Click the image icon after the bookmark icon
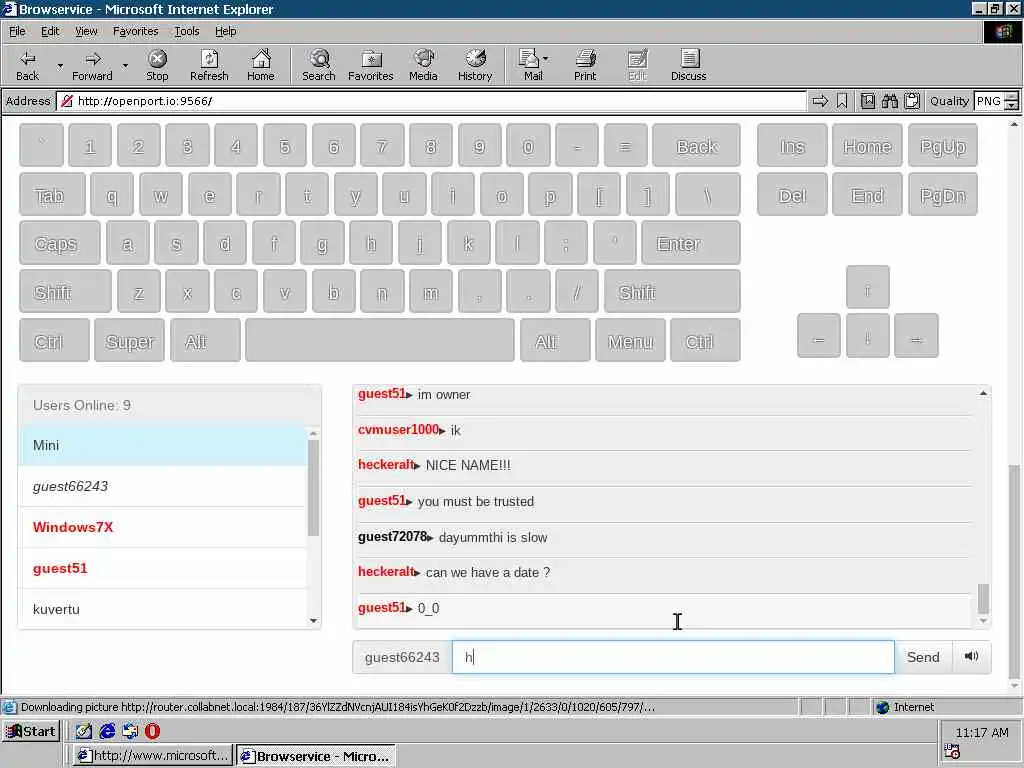Viewport: 1024px width, 768px height. 867,101
